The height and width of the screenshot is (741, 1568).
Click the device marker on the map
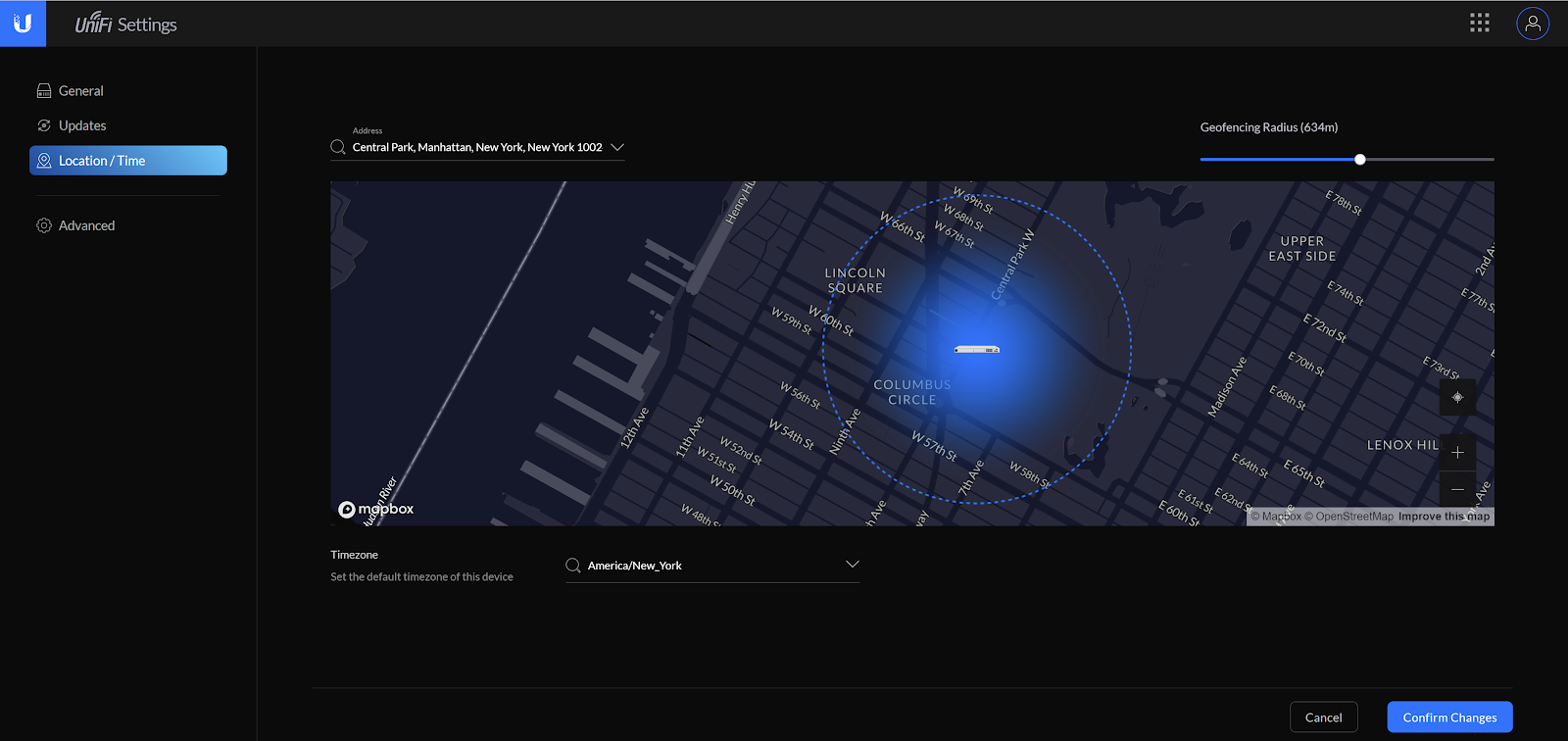(x=977, y=350)
